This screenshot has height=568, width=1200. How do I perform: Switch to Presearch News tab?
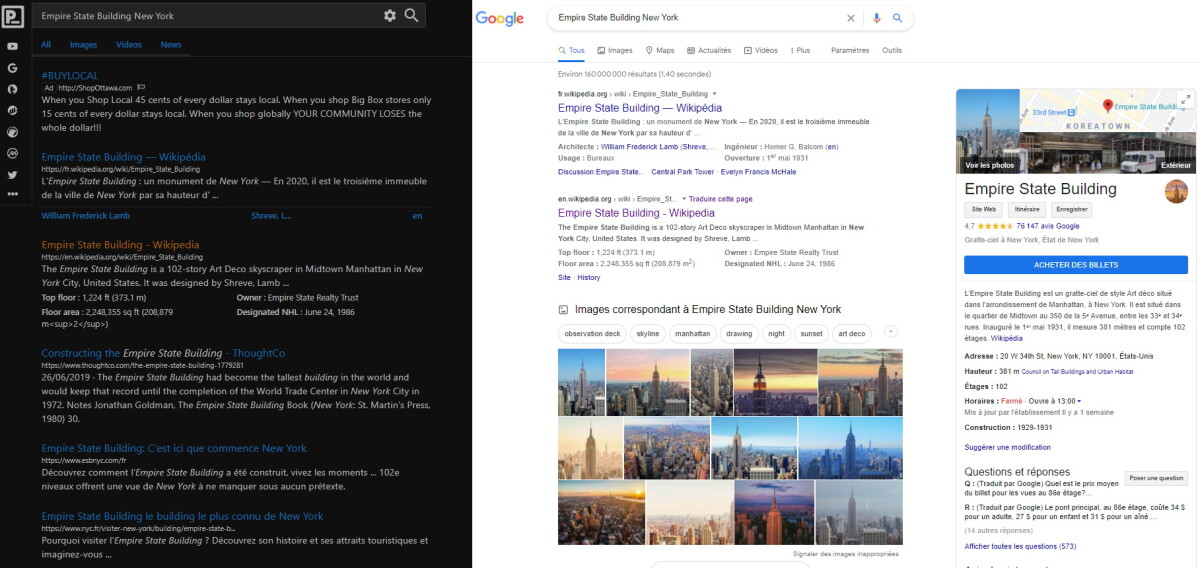171,45
